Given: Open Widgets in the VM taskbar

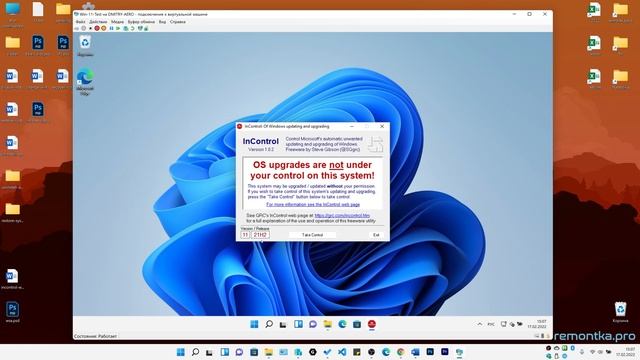Looking at the screenshot, I should tap(298, 324).
